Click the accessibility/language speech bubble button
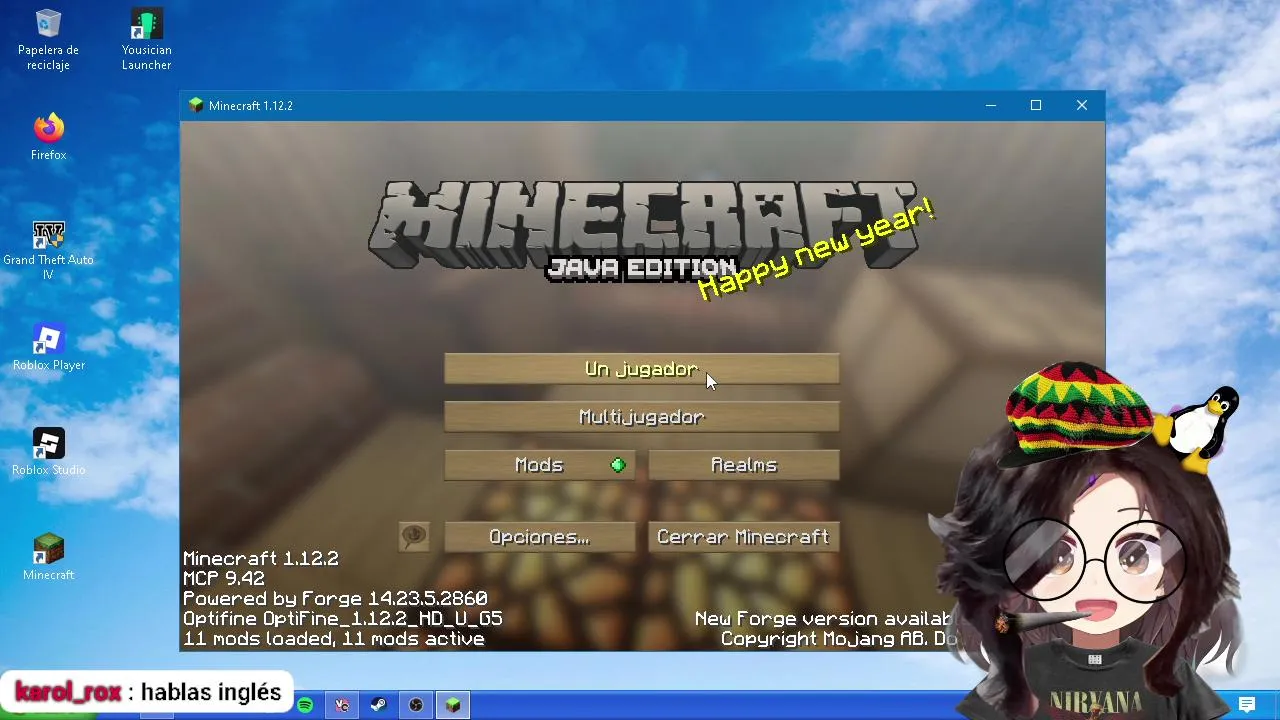The height and width of the screenshot is (720, 1280). tap(414, 537)
